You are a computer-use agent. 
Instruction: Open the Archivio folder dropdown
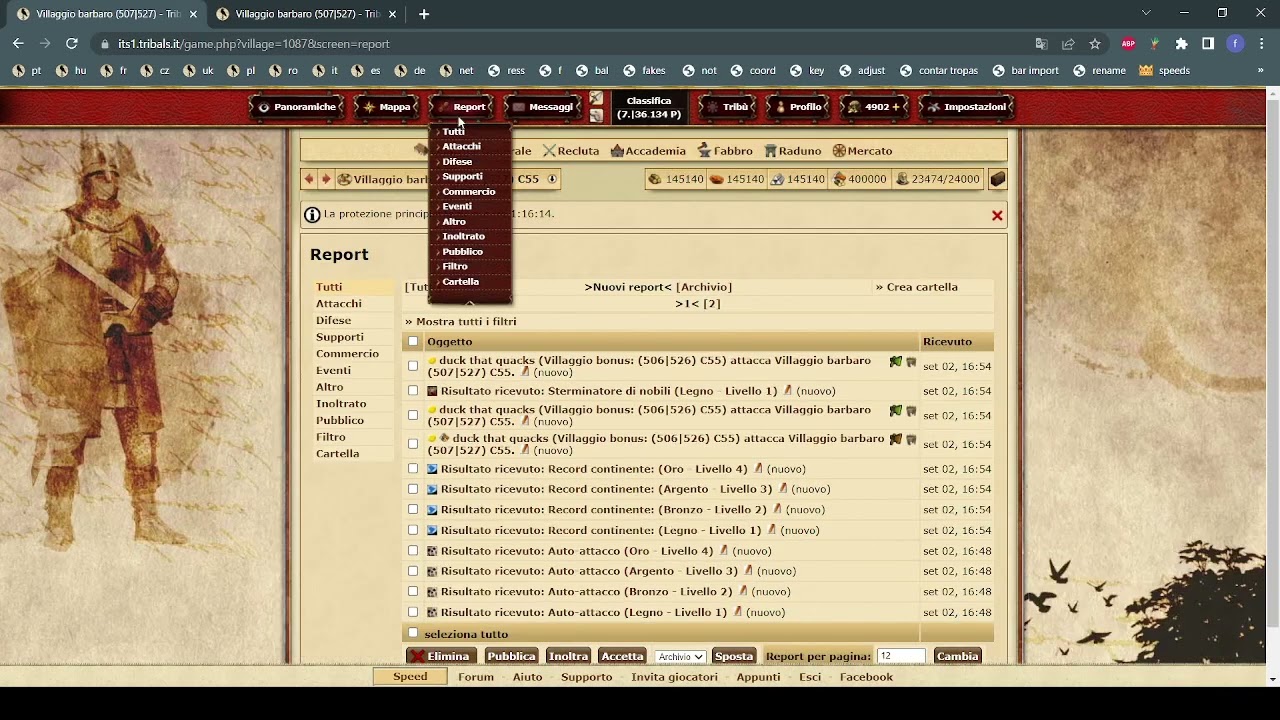pos(680,656)
